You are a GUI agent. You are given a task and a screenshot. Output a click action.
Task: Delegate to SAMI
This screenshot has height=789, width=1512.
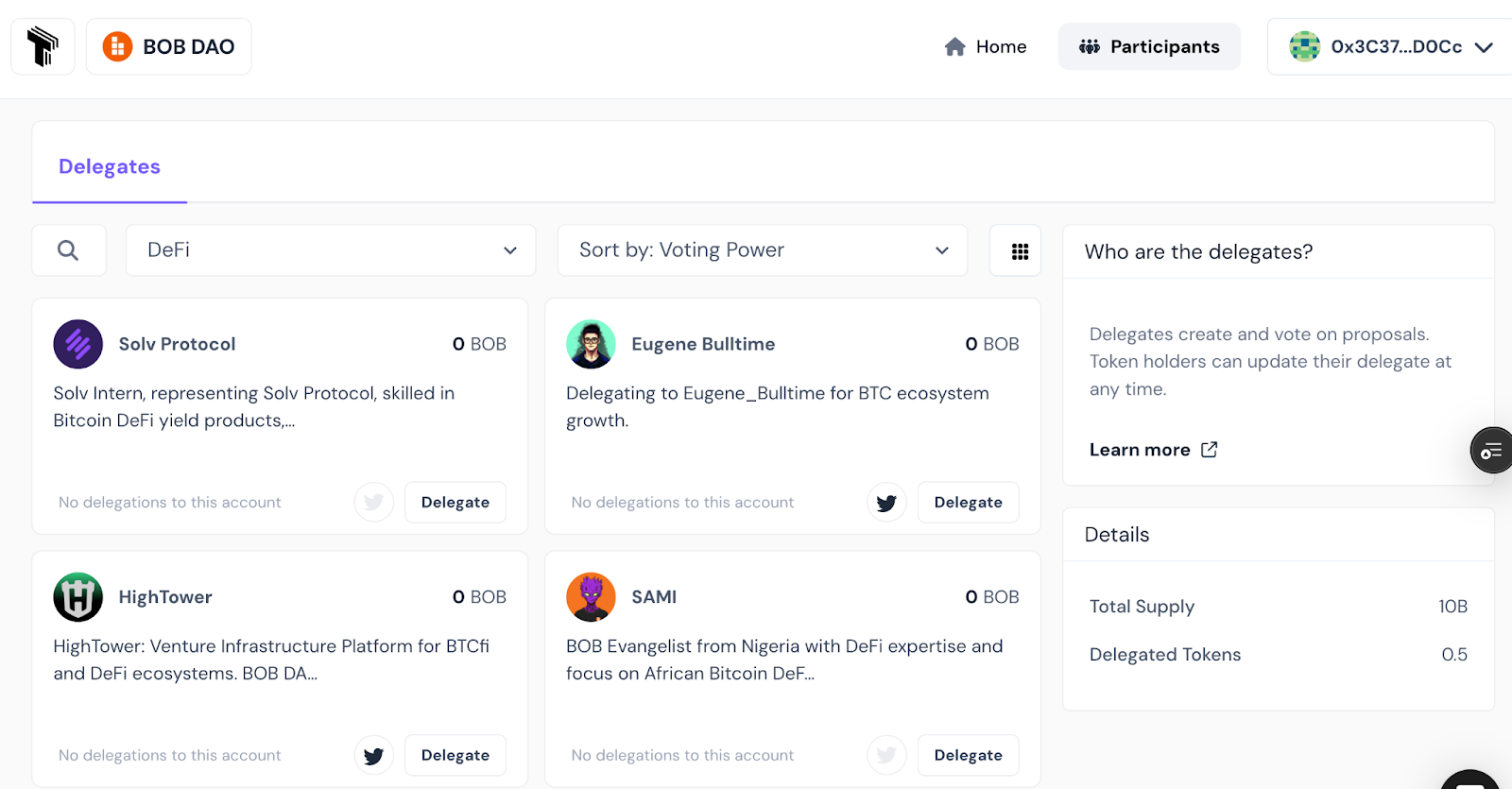point(969,756)
